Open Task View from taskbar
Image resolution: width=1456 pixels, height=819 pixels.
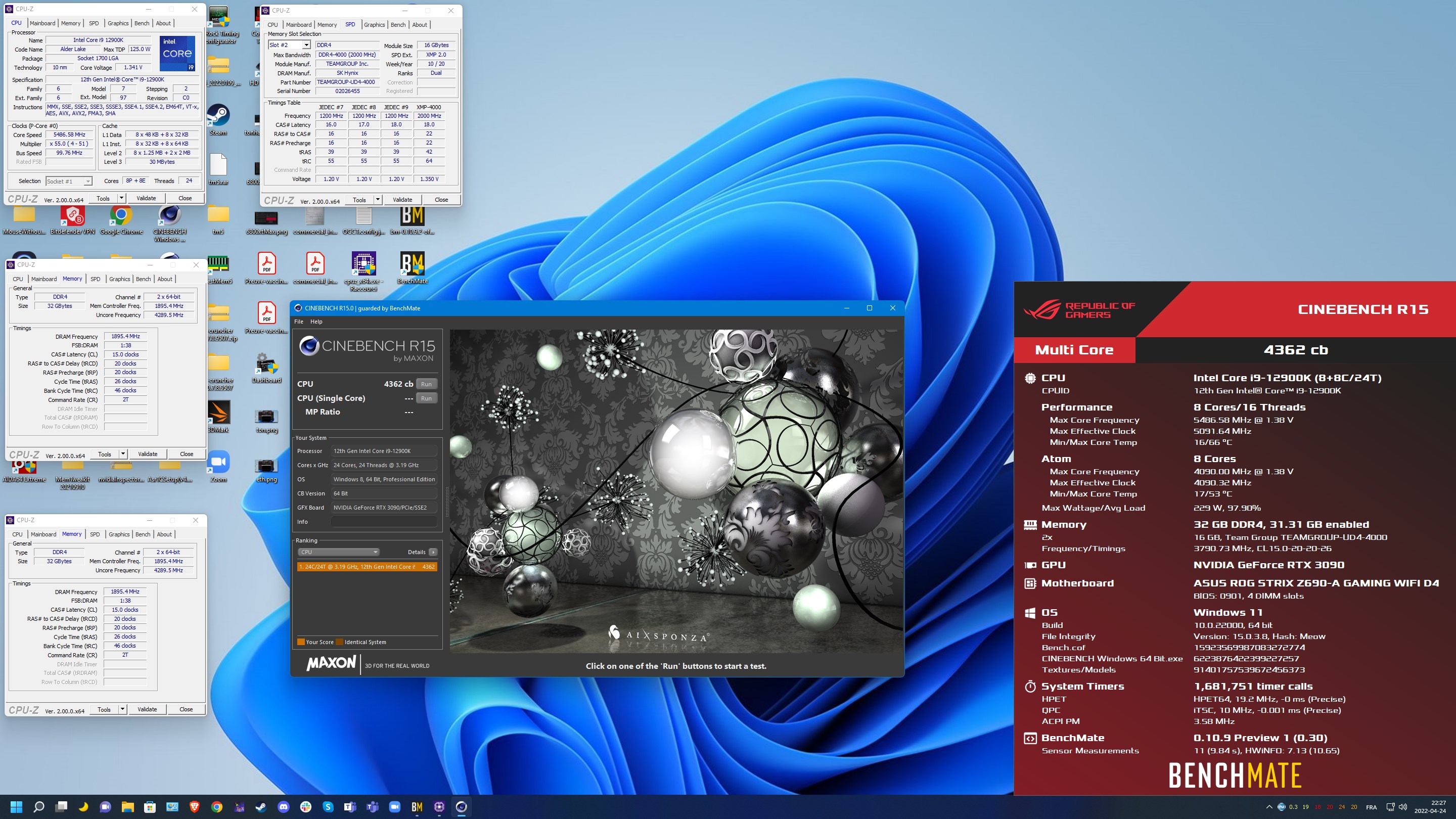61,806
